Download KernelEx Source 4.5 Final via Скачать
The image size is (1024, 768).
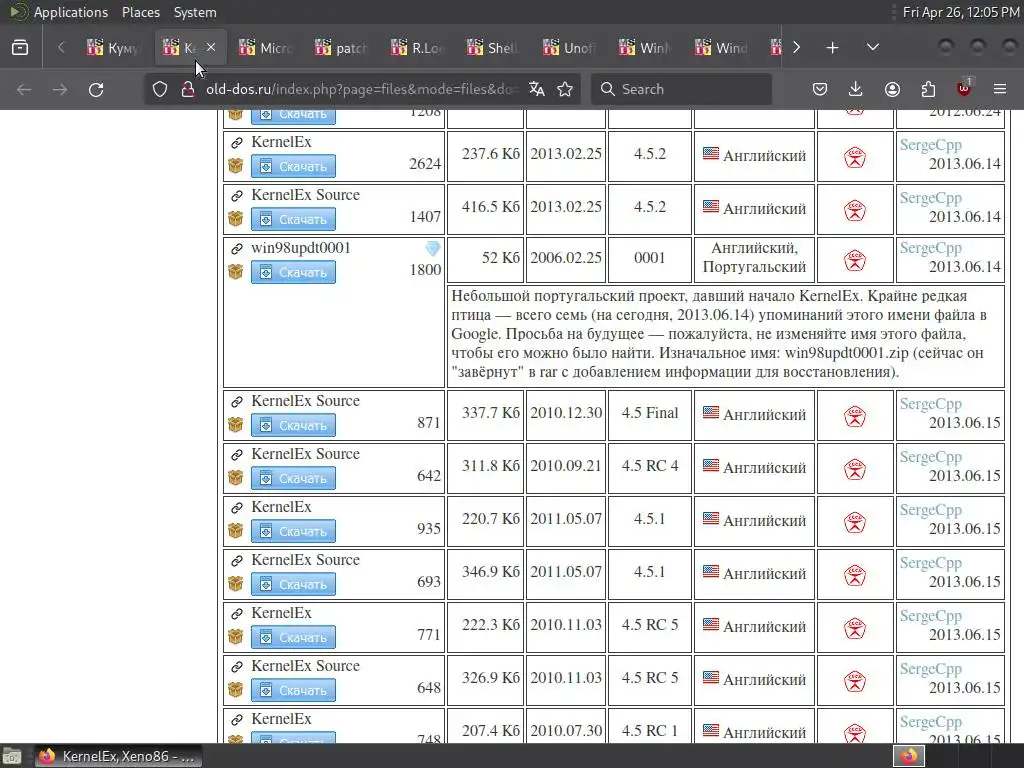click(x=293, y=425)
